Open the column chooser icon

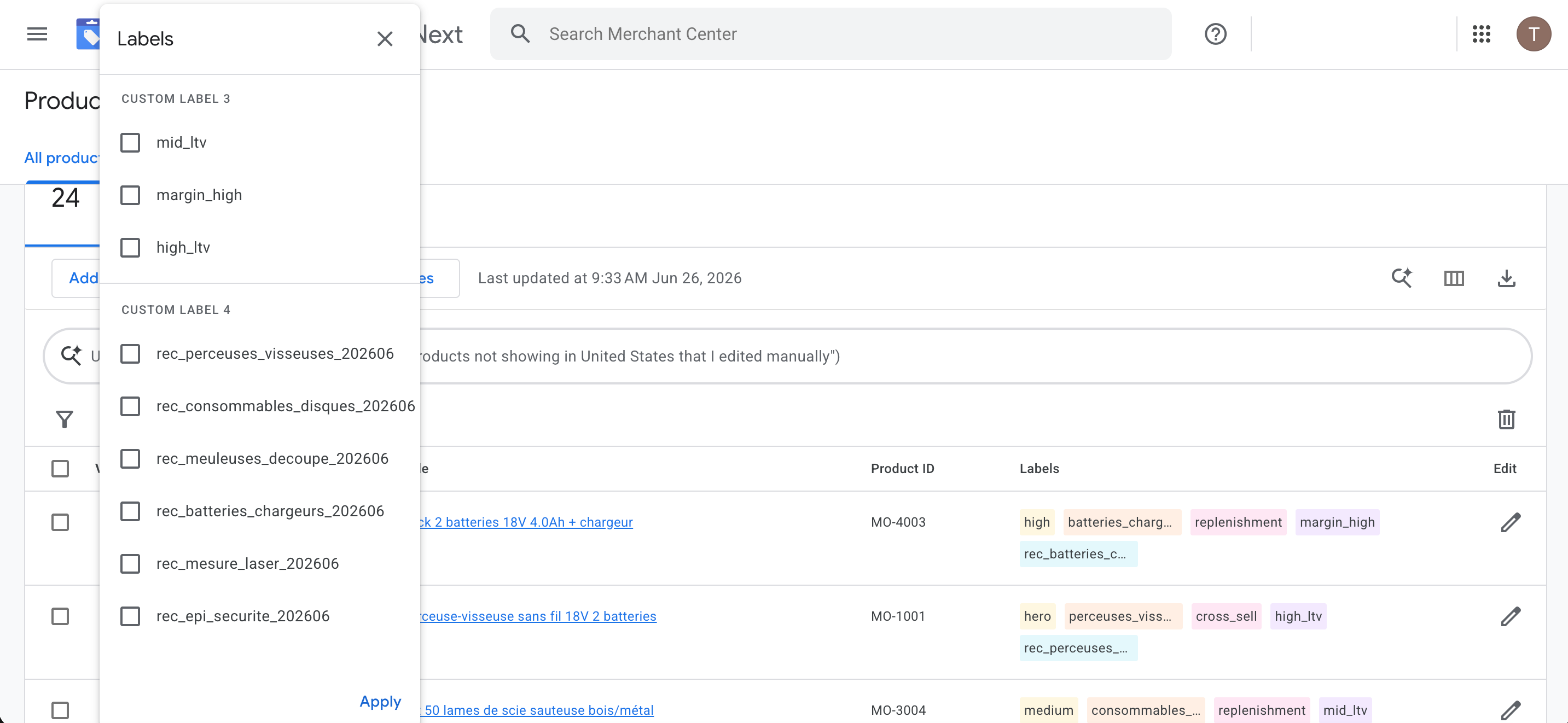pos(1454,279)
